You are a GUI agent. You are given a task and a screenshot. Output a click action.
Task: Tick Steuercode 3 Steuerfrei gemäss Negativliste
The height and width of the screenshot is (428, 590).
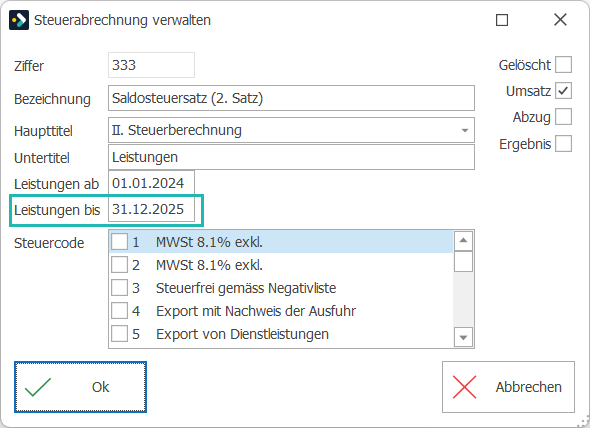pyautogui.click(x=119, y=288)
